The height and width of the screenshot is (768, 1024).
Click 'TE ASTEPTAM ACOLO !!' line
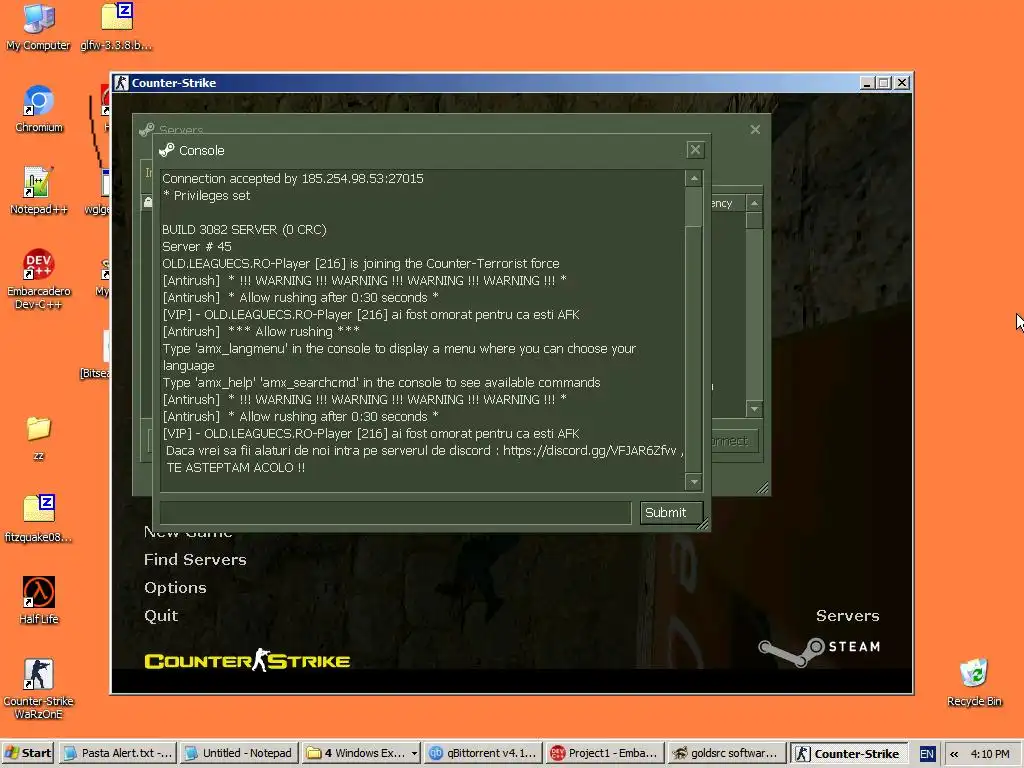(x=236, y=468)
